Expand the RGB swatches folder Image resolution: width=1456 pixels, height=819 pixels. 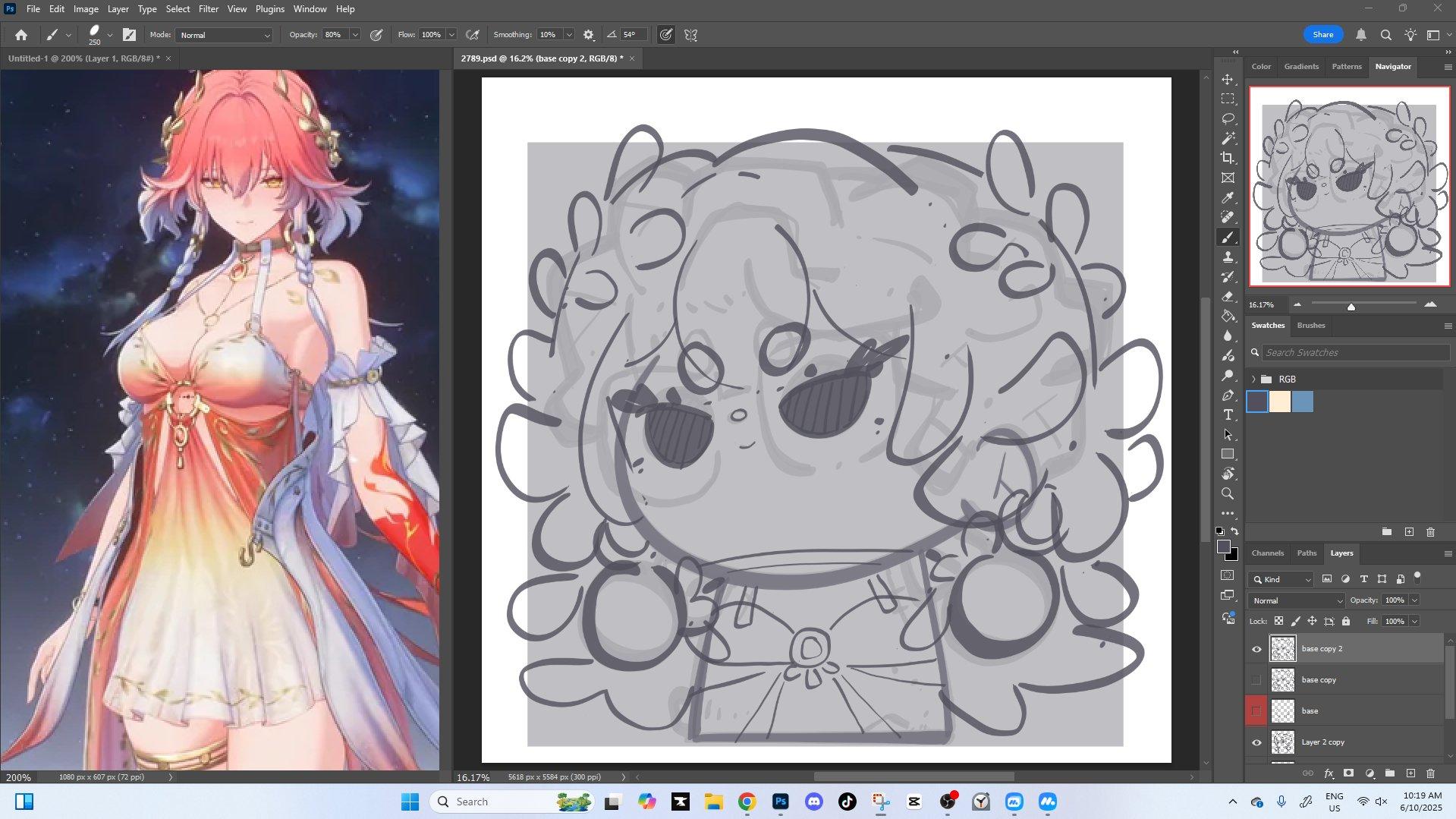coord(1253,380)
